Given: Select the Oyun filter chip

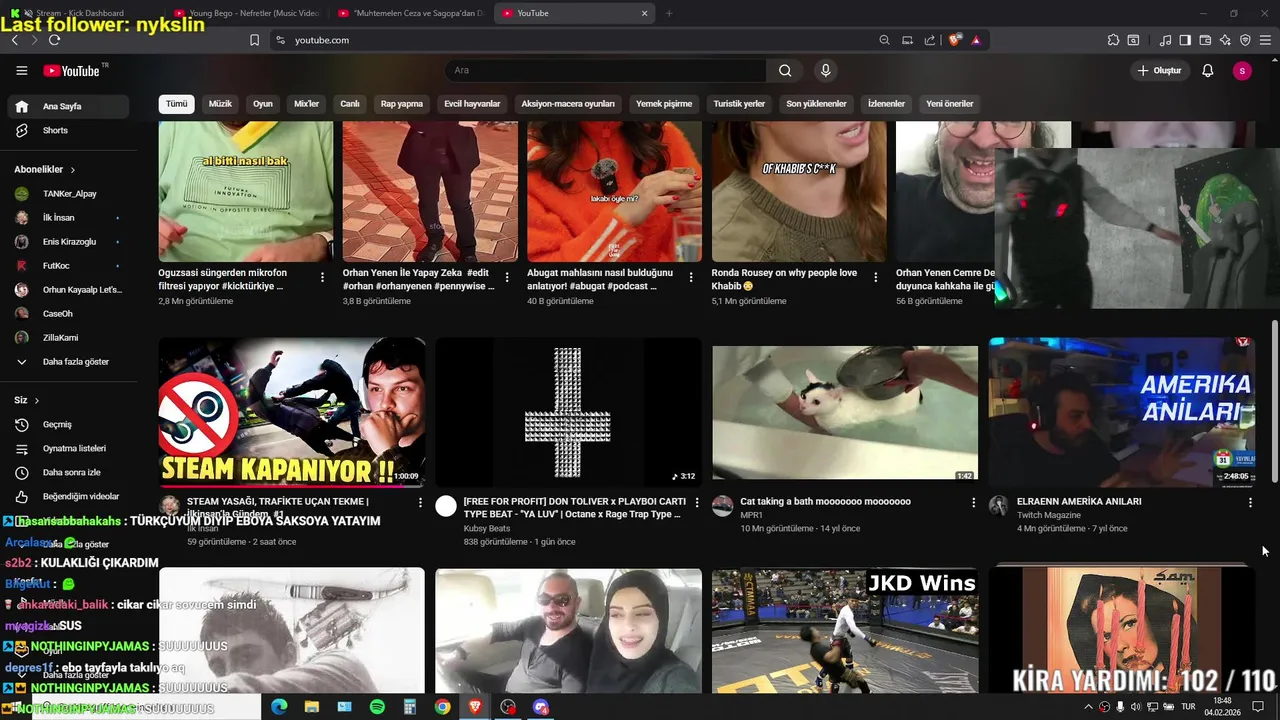Looking at the screenshot, I should [262, 104].
